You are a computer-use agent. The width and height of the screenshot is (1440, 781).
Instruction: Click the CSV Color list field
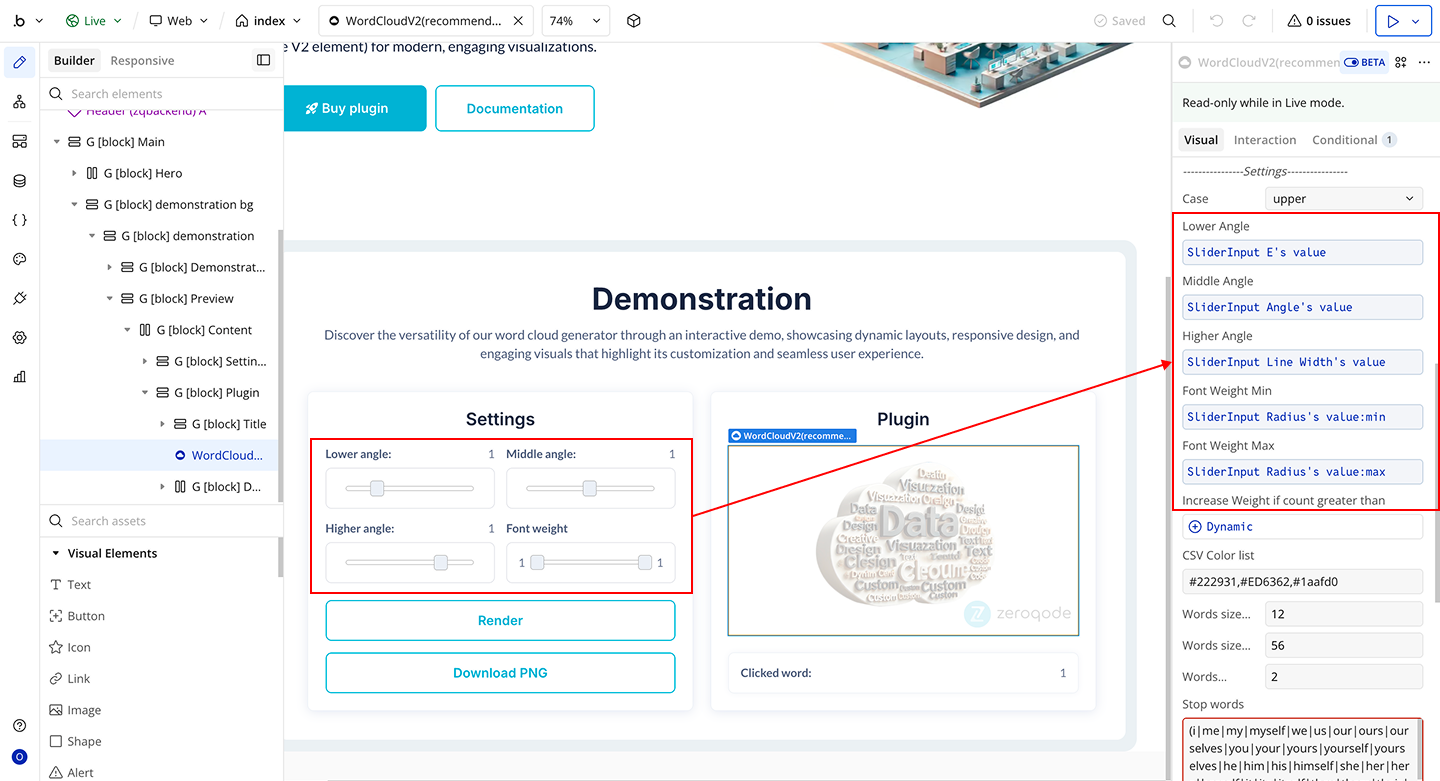(x=1302, y=581)
